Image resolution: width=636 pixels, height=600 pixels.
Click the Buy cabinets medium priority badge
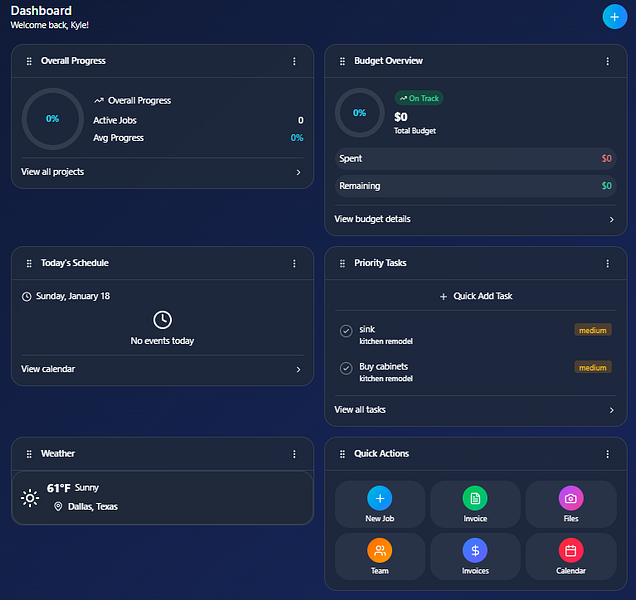tap(593, 368)
